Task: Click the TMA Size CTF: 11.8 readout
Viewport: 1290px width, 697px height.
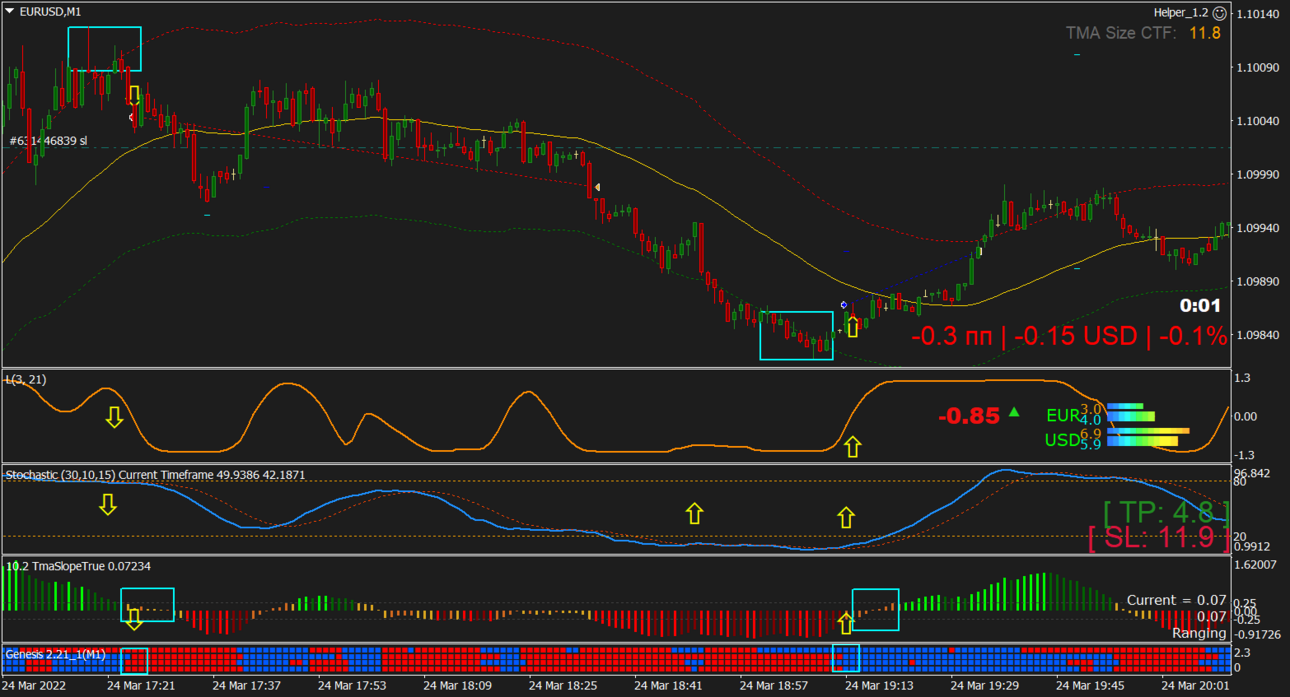Action: 1143,33
